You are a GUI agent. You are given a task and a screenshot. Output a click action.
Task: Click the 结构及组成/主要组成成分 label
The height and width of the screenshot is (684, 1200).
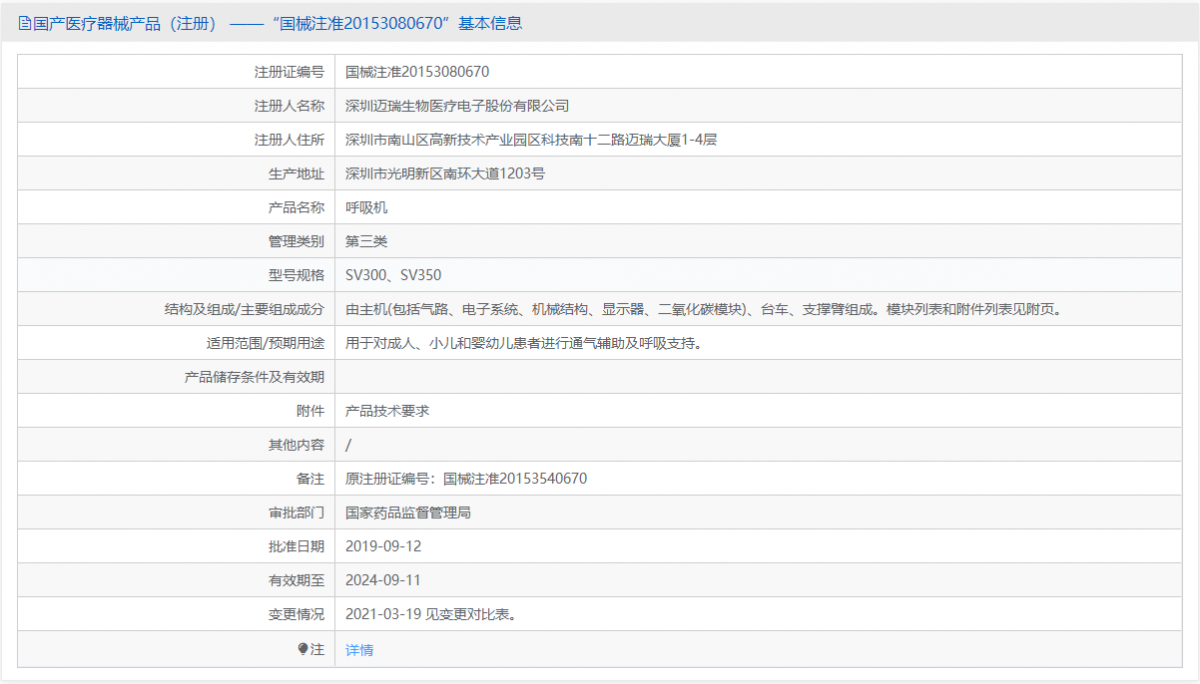[245, 310]
